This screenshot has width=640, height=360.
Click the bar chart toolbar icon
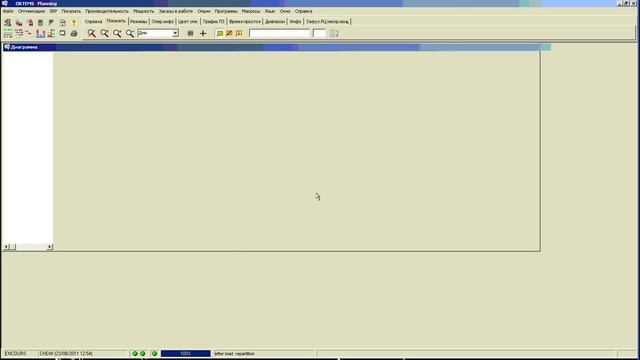tap(40, 33)
